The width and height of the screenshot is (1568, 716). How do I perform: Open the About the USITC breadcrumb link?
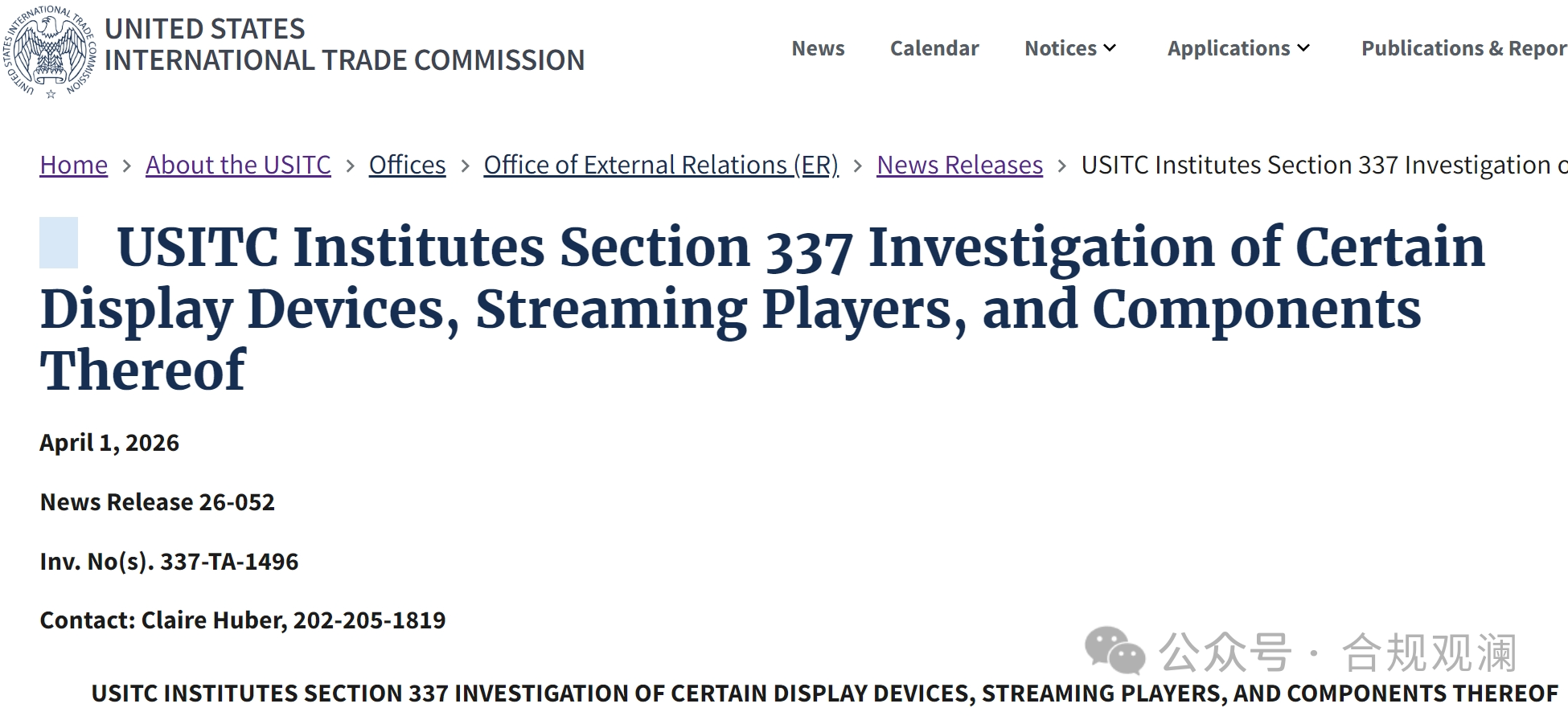coord(238,165)
